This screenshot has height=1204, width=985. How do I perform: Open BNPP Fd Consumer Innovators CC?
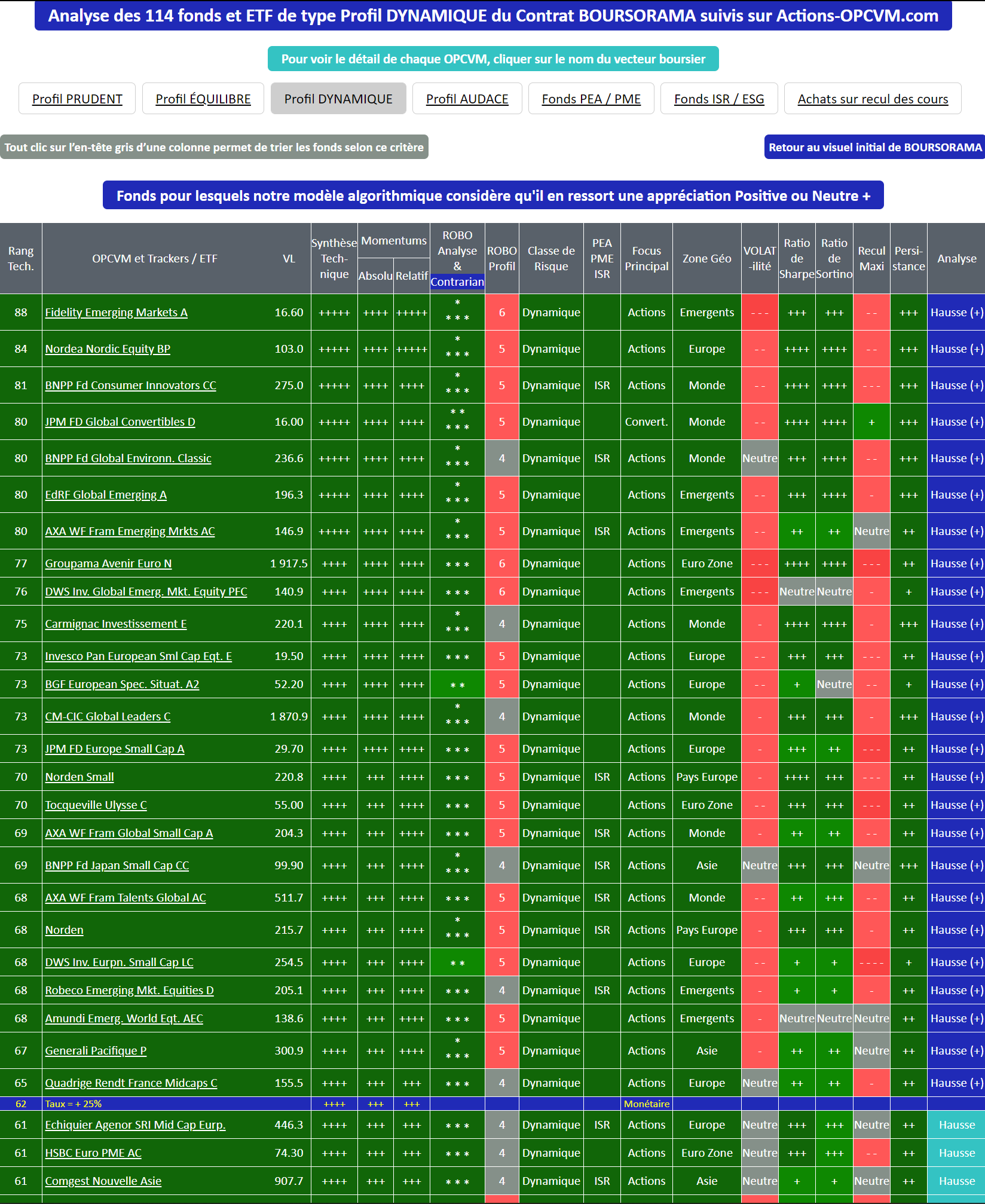[131, 385]
